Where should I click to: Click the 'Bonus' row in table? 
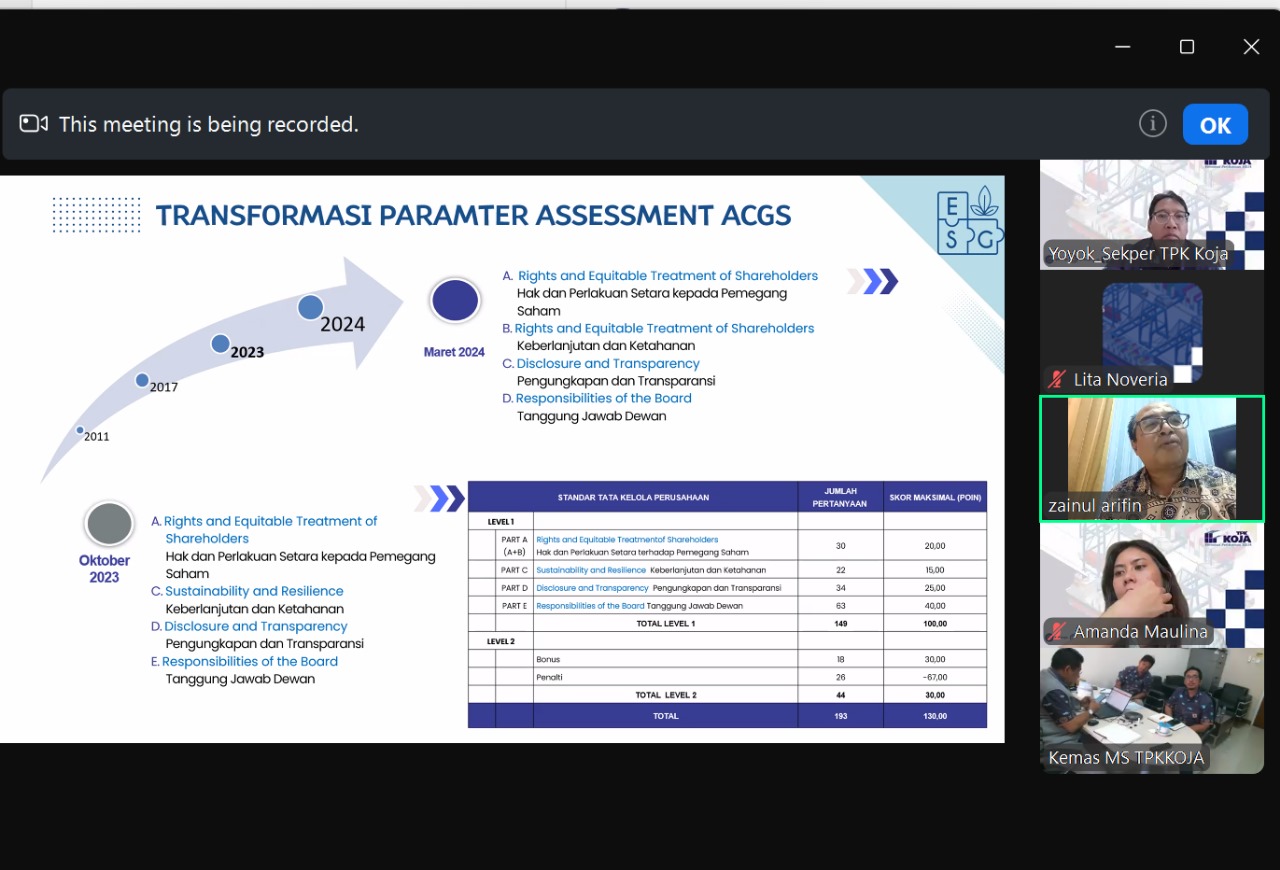(x=727, y=659)
